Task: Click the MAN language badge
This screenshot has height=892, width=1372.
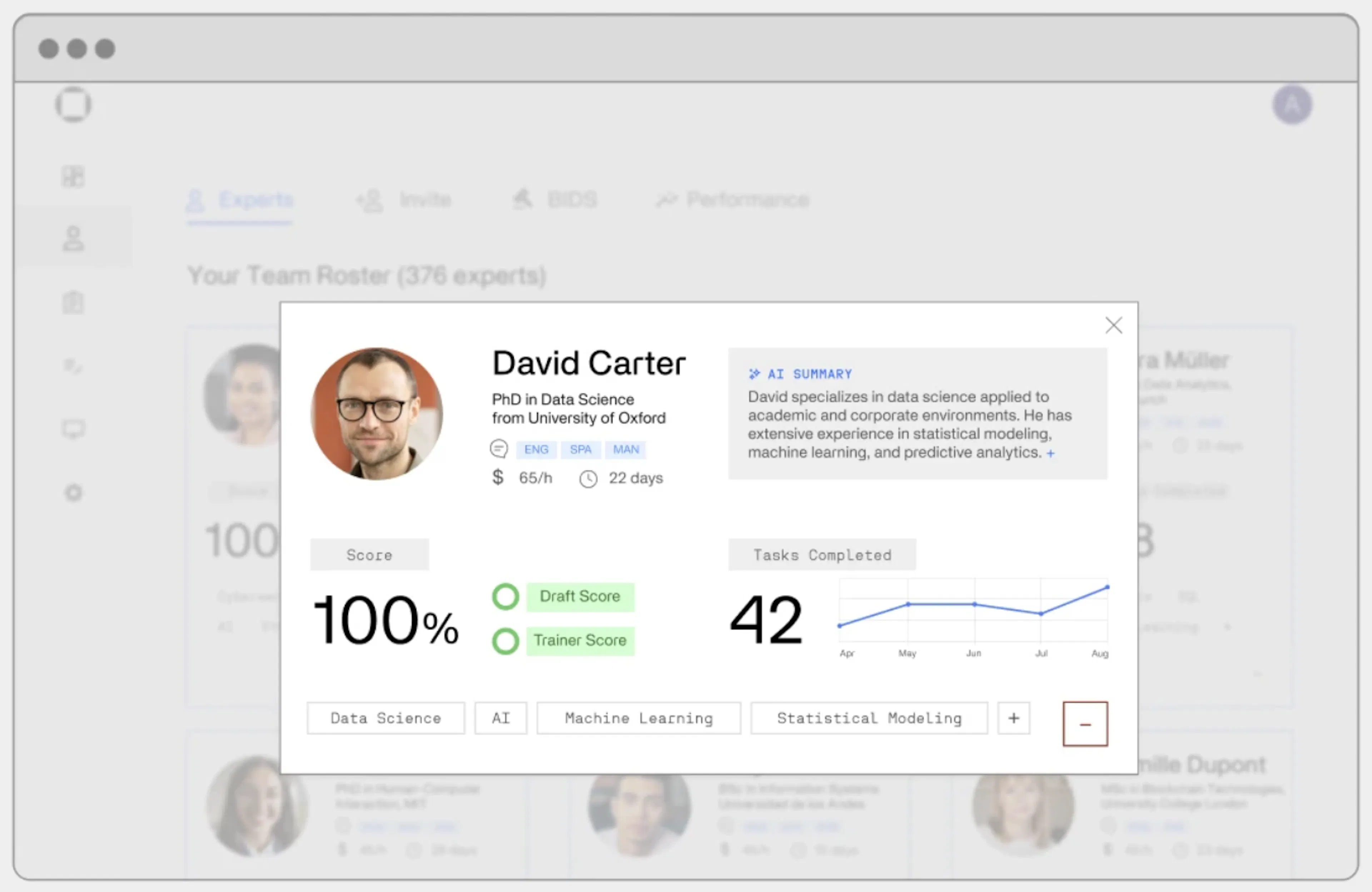Action: pos(626,449)
